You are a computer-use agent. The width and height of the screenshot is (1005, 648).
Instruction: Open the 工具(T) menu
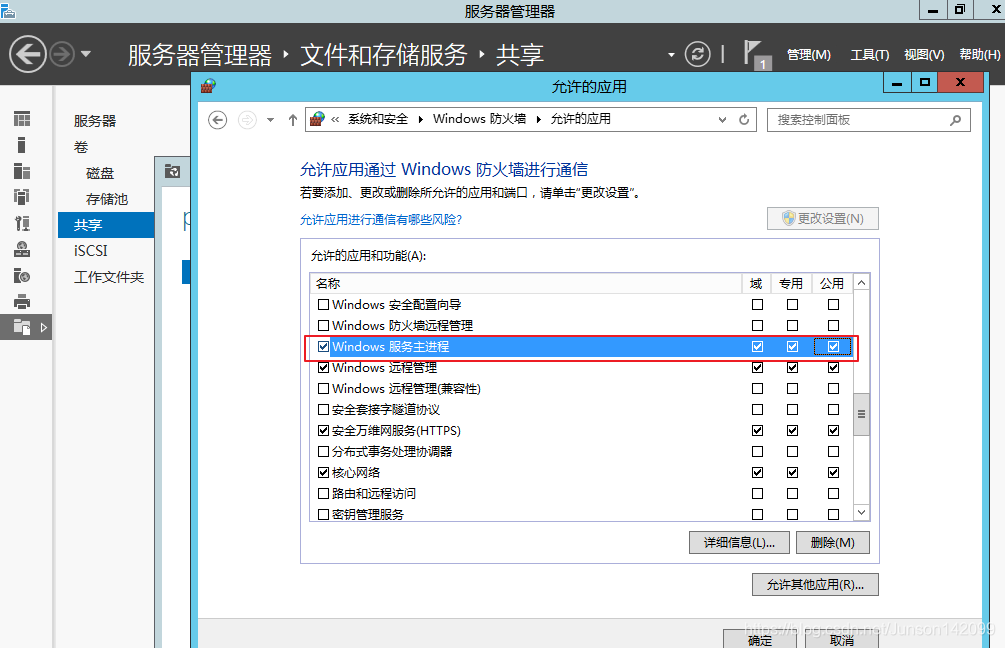[869, 54]
